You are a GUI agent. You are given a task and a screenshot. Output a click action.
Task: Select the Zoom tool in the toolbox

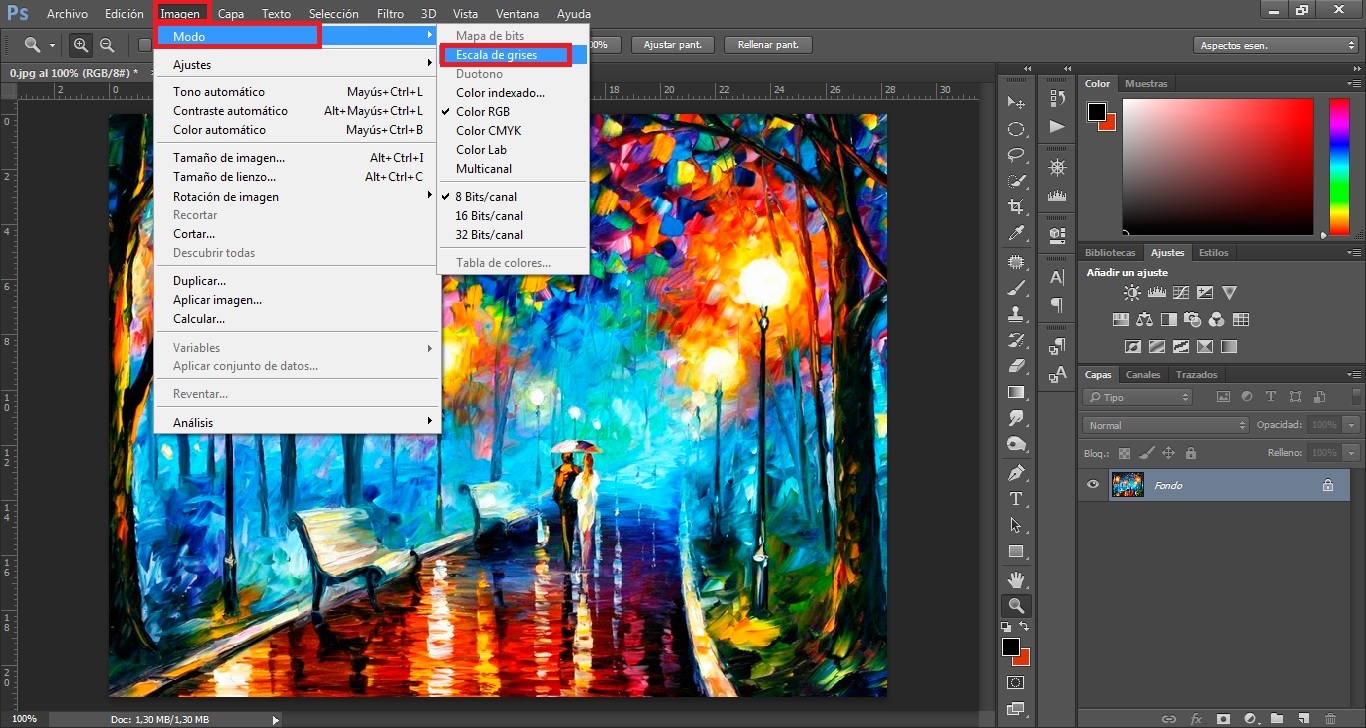coord(1016,605)
